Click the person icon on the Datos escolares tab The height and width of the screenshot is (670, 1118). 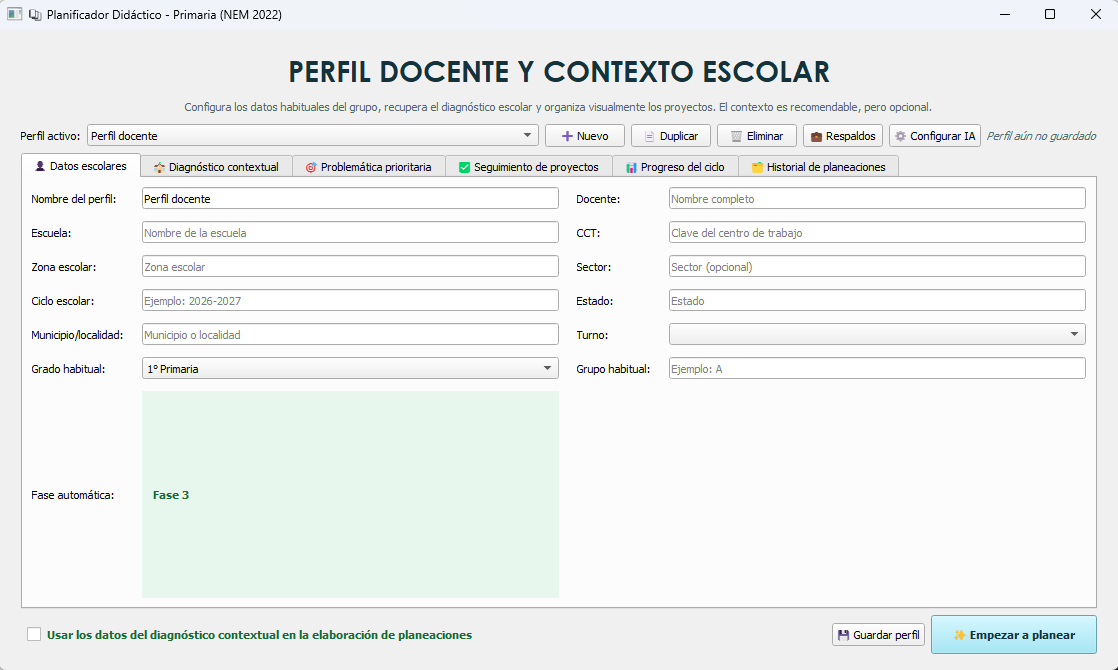point(40,166)
